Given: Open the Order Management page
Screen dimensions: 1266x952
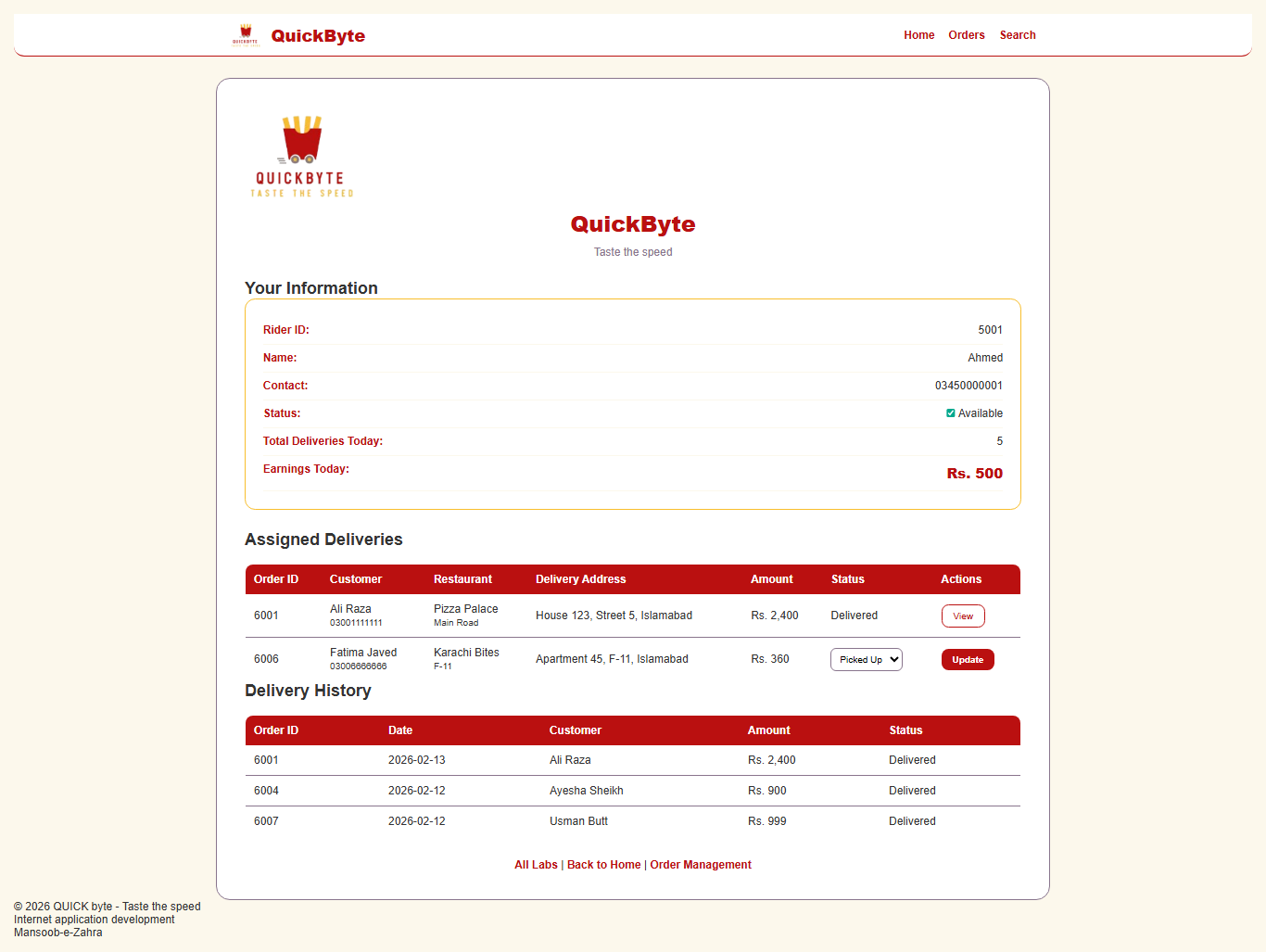Looking at the screenshot, I should coord(701,864).
